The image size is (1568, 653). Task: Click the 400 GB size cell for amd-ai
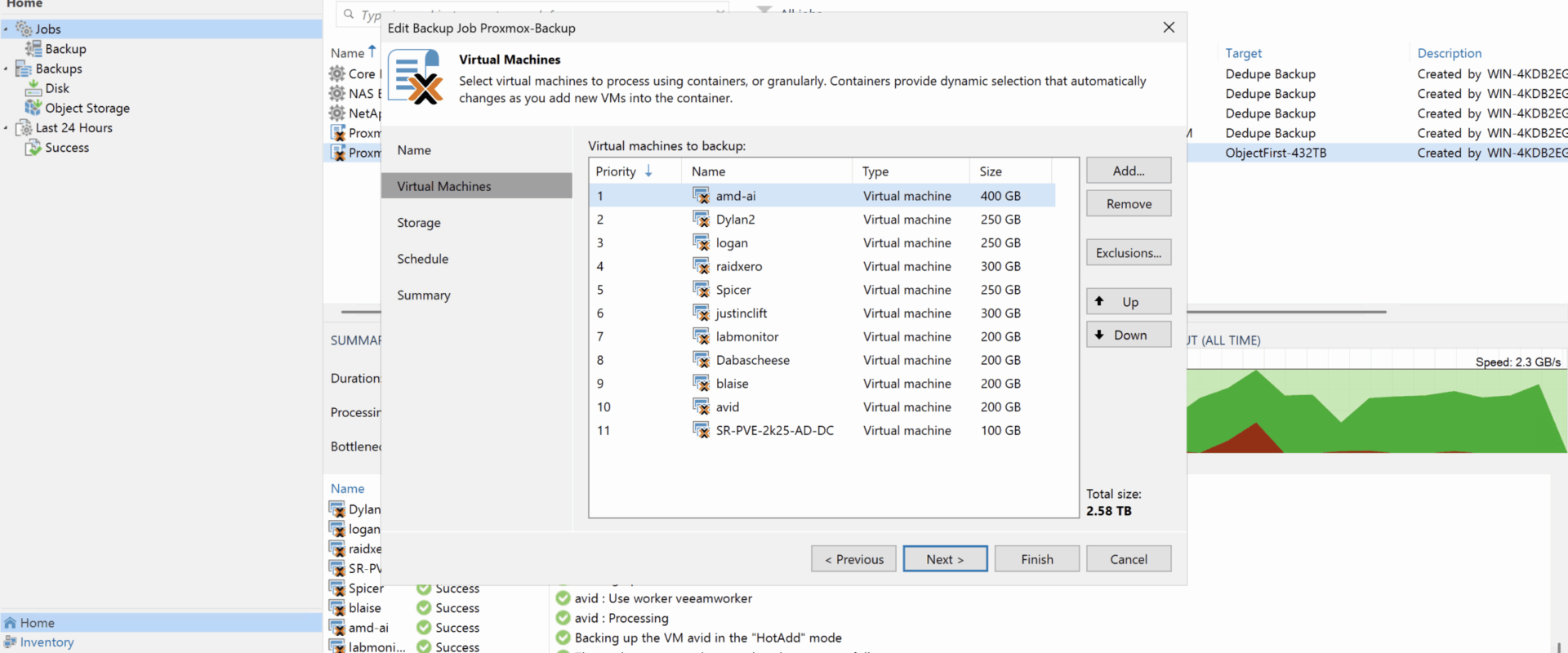click(1000, 196)
